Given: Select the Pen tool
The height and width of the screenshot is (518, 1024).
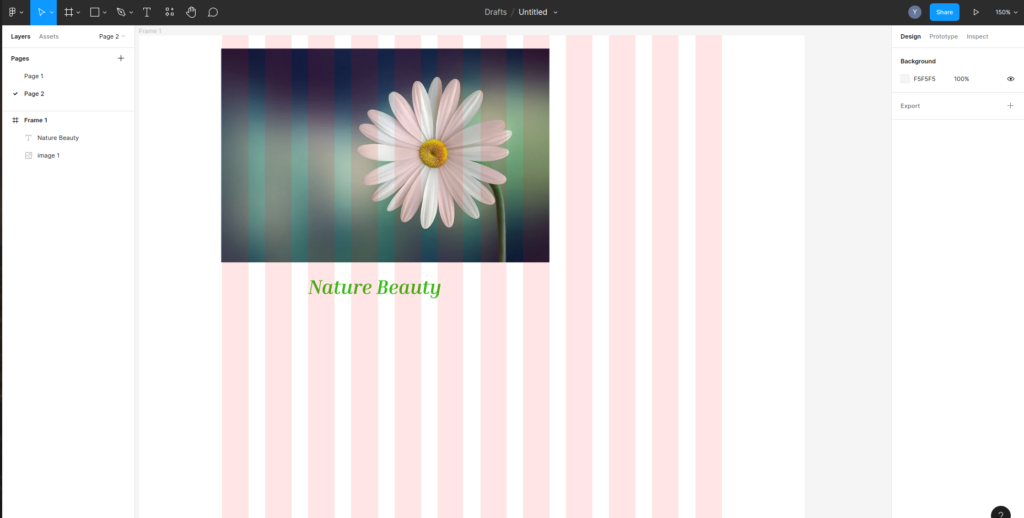Looking at the screenshot, I should (120, 12).
